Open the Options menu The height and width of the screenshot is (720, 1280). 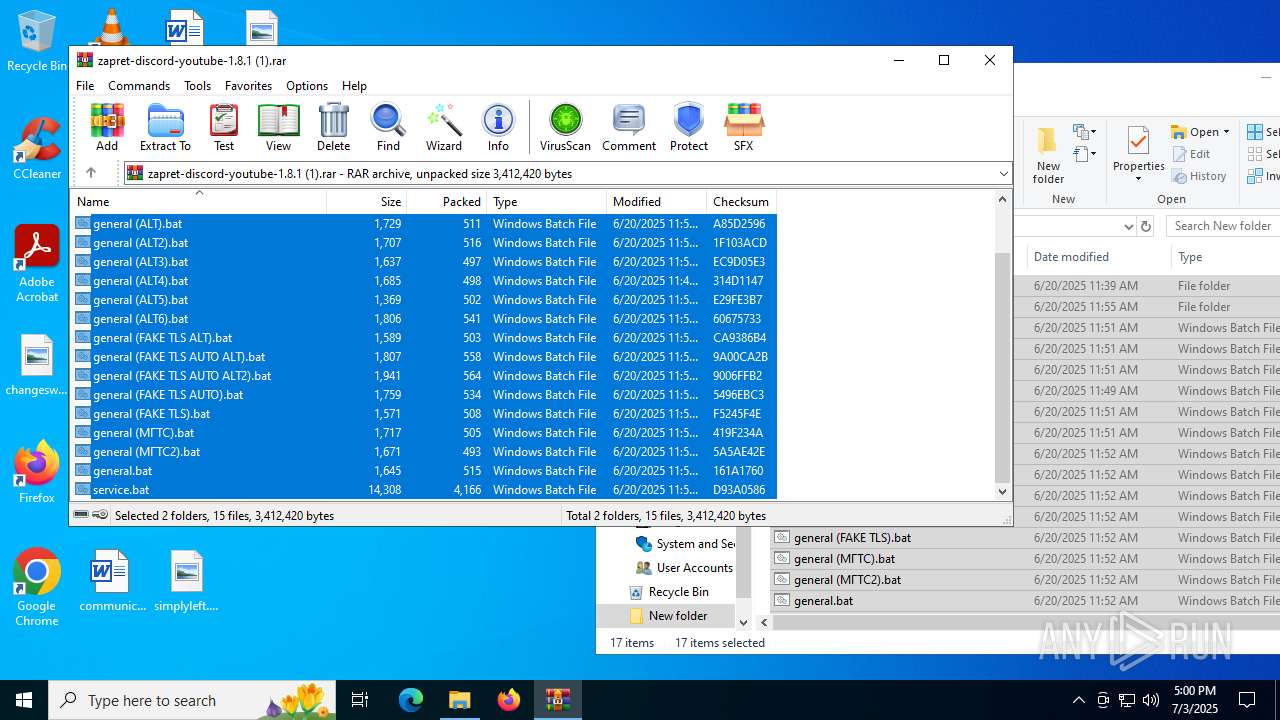(x=307, y=86)
